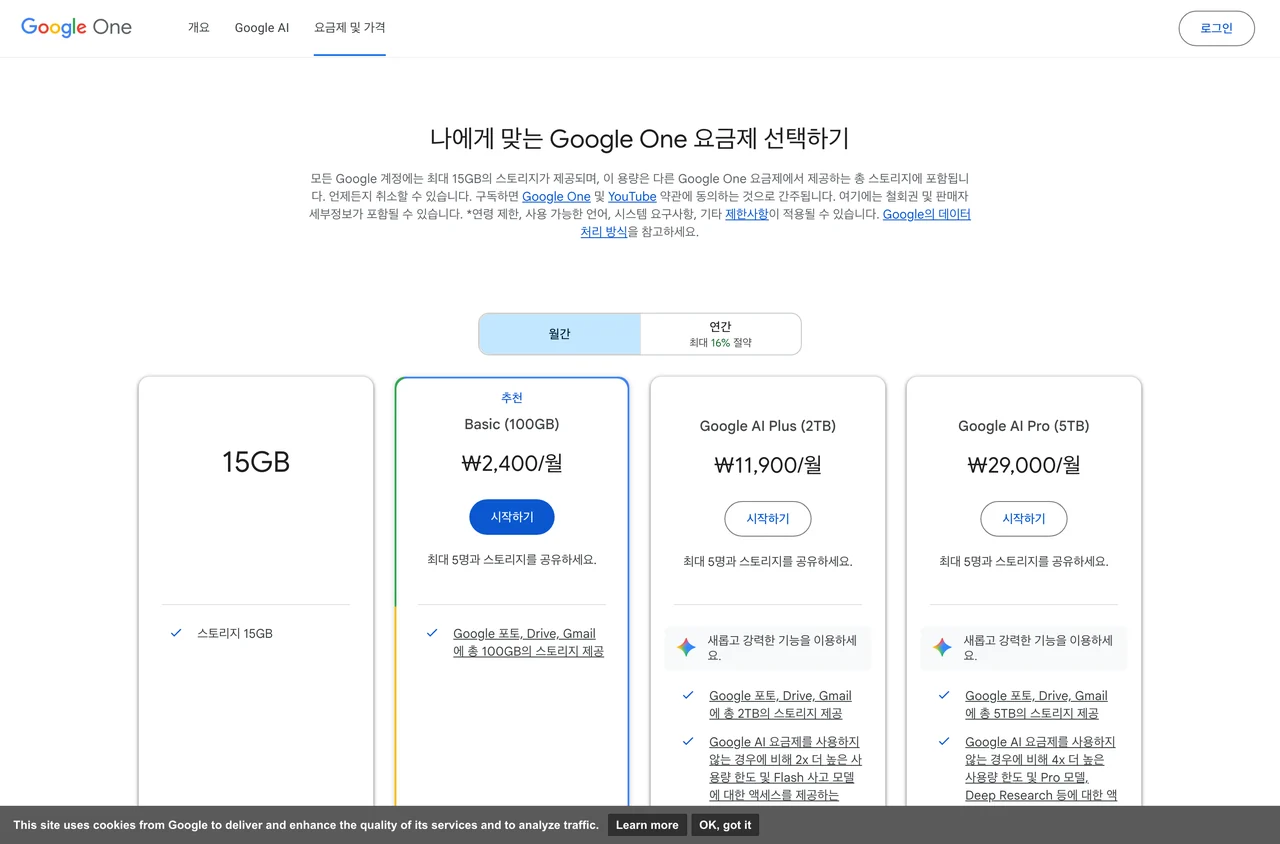Click AI Plus 새롭고 강력한 기능 banner text

click(783, 647)
